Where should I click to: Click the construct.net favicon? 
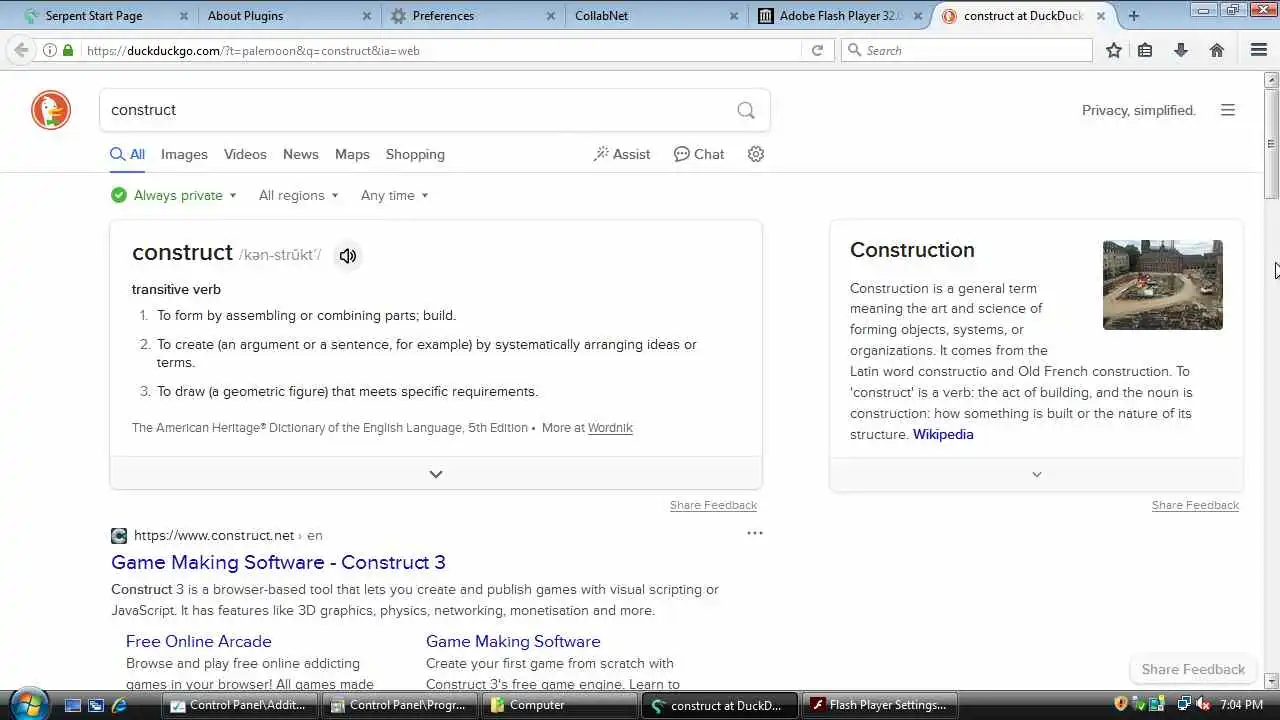(x=119, y=536)
